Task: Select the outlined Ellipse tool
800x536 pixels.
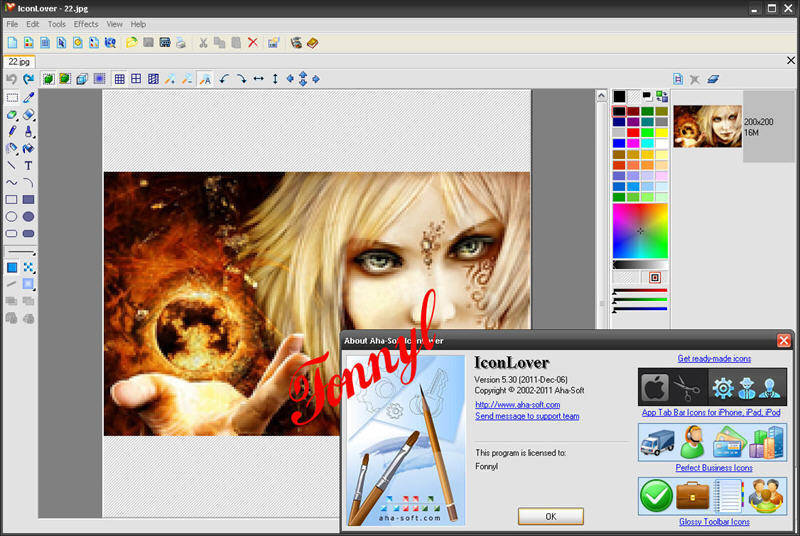Action: pyautogui.click(x=12, y=216)
